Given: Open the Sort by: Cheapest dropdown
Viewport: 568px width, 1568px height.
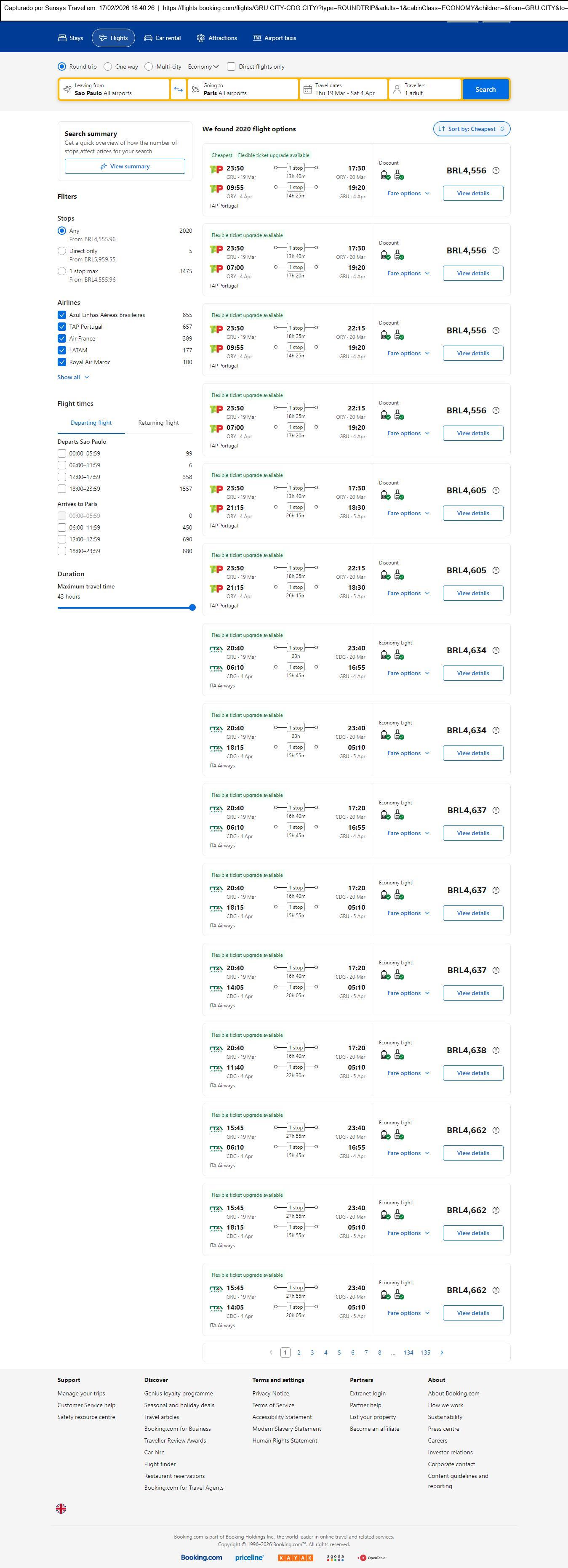Looking at the screenshot, I should pyautogui.click(x=471, y=129).
